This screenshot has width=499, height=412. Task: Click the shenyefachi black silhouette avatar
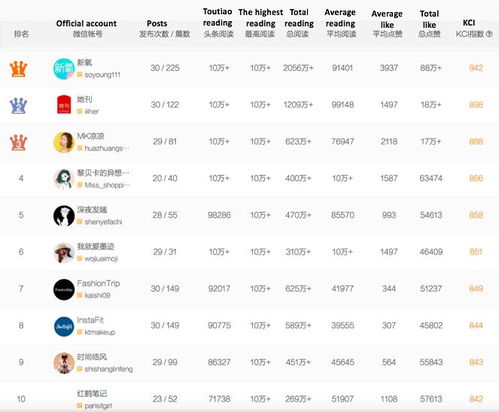(64, 216)
